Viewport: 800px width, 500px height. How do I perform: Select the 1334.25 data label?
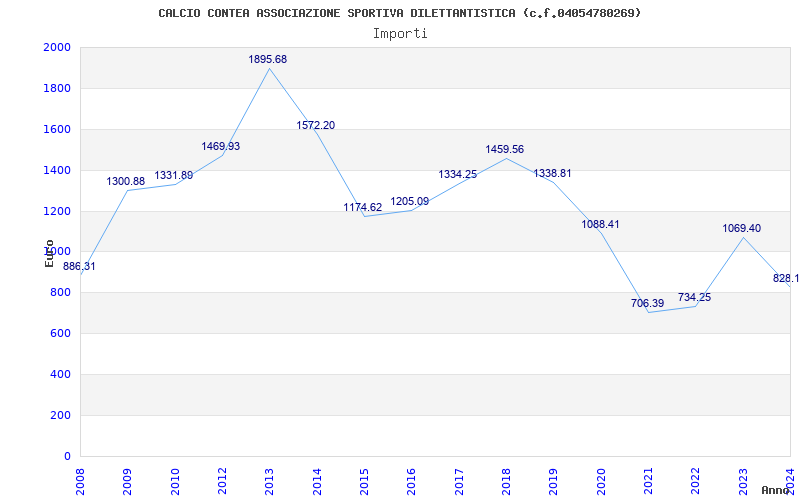click(458, 174)
